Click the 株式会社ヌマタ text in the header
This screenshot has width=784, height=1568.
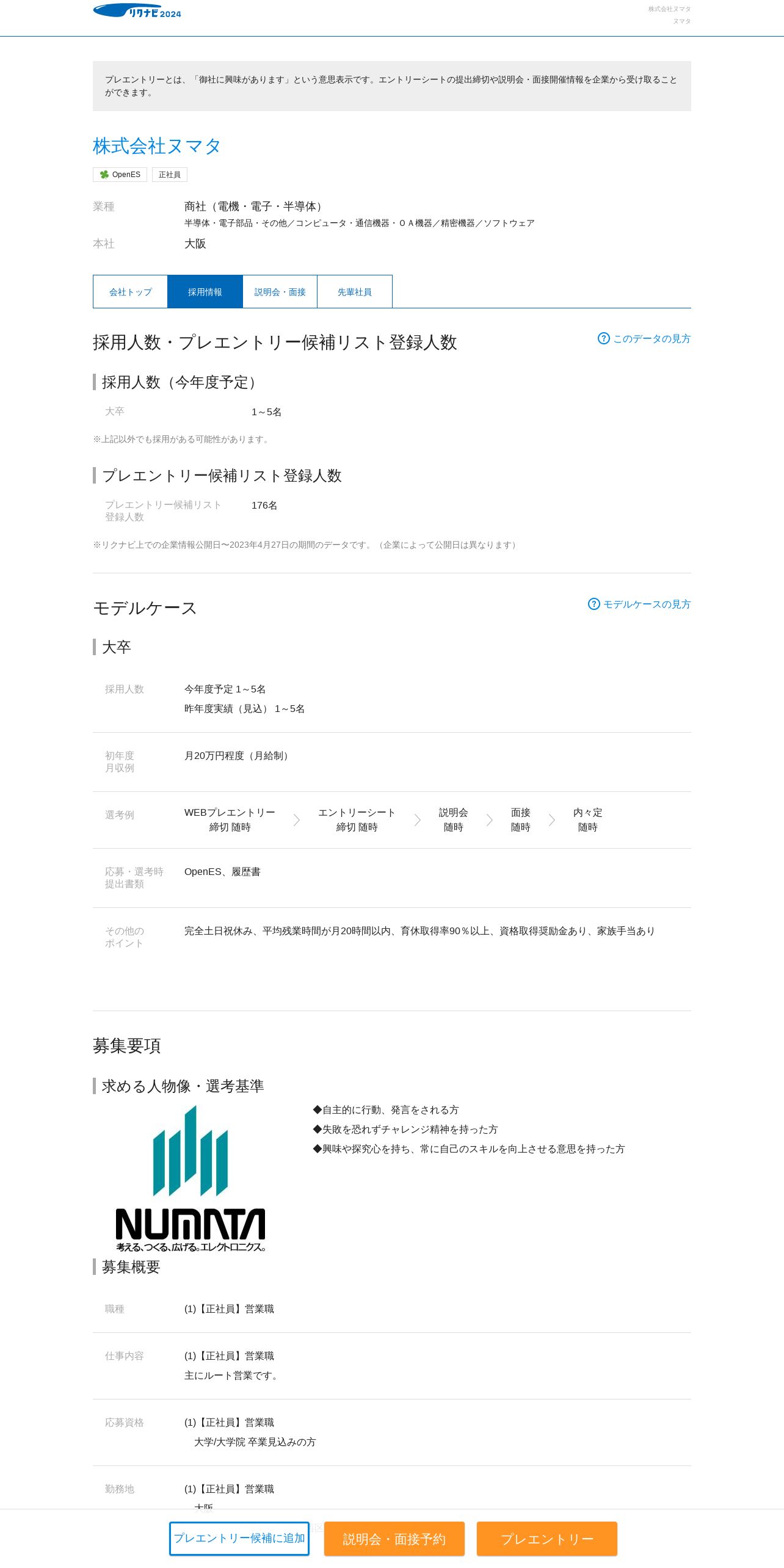pos(669,9)
